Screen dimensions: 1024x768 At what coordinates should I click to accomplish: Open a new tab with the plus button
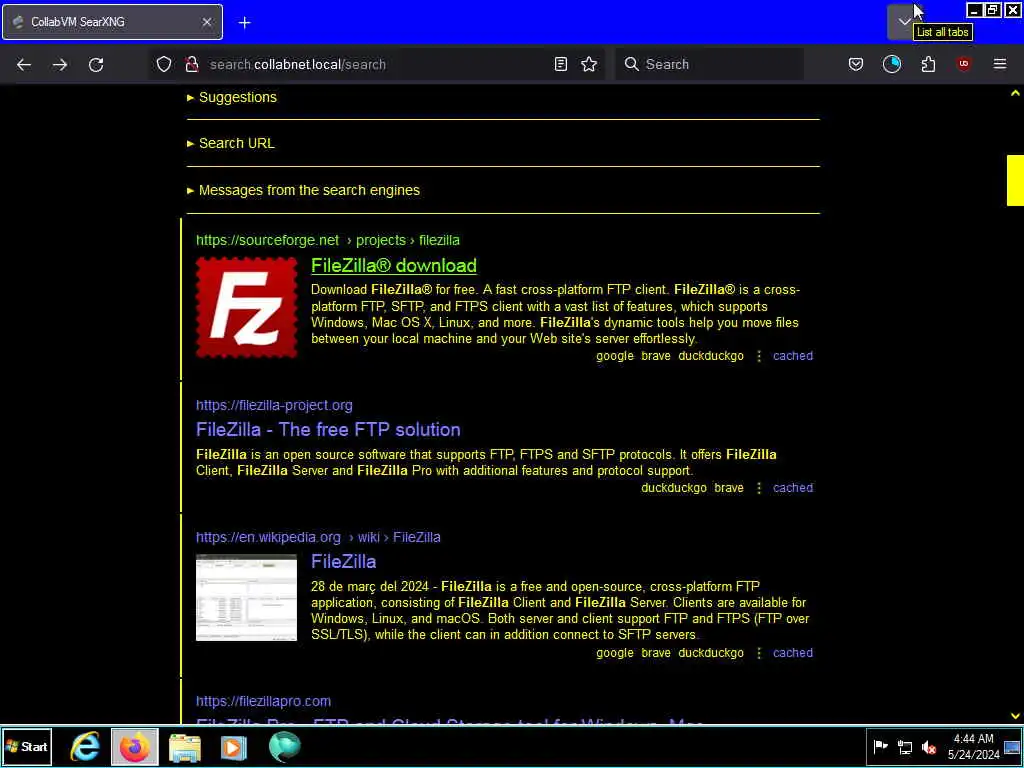coord(244,23)
